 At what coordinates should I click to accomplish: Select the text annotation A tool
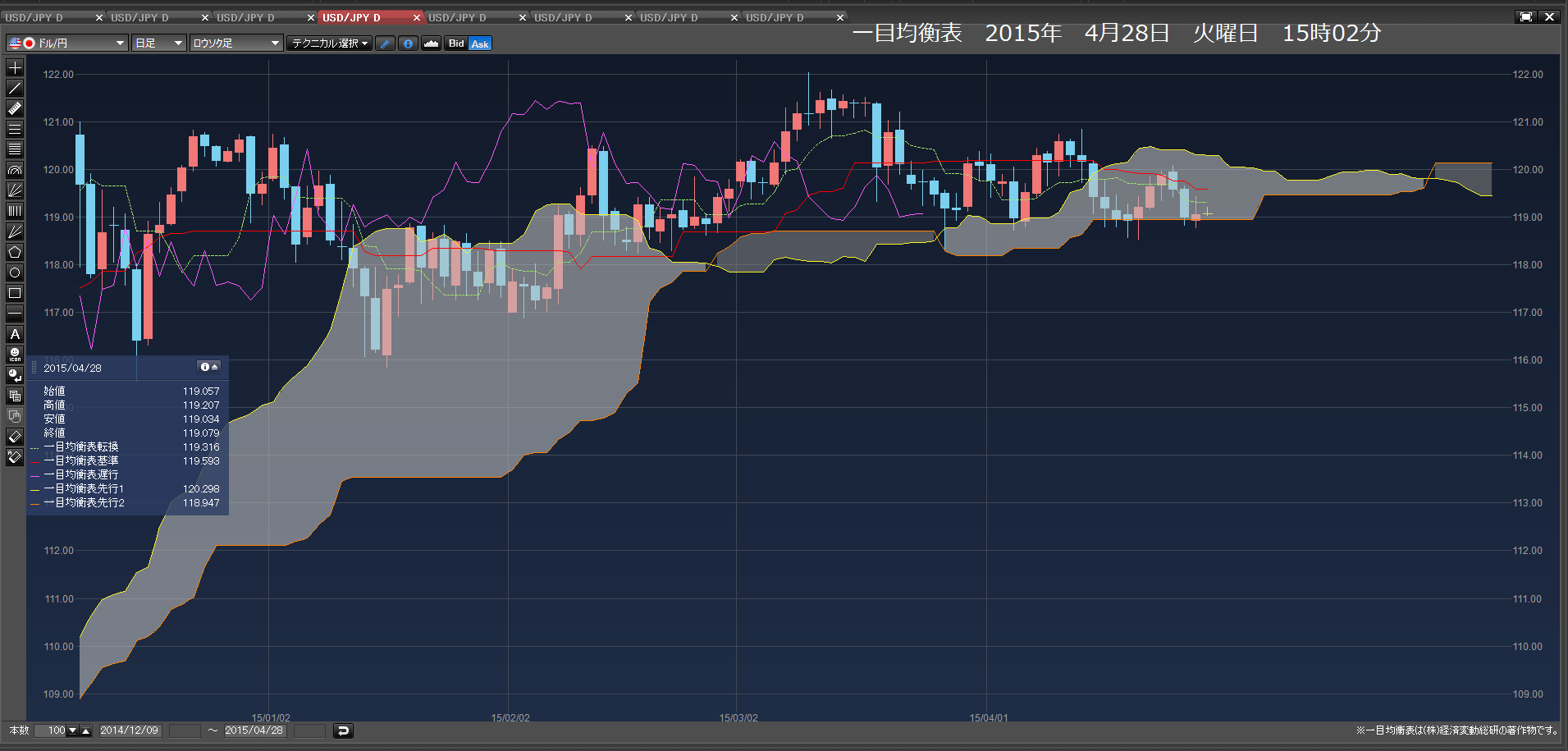point(15,334)
